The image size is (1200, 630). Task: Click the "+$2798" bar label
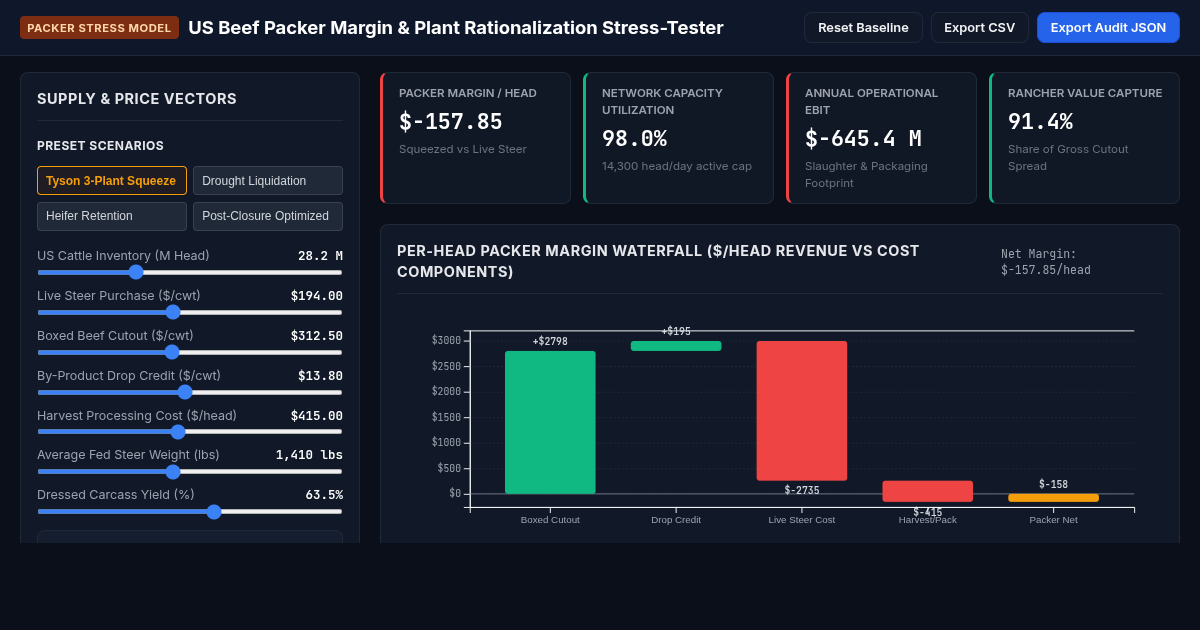point(550,342)
